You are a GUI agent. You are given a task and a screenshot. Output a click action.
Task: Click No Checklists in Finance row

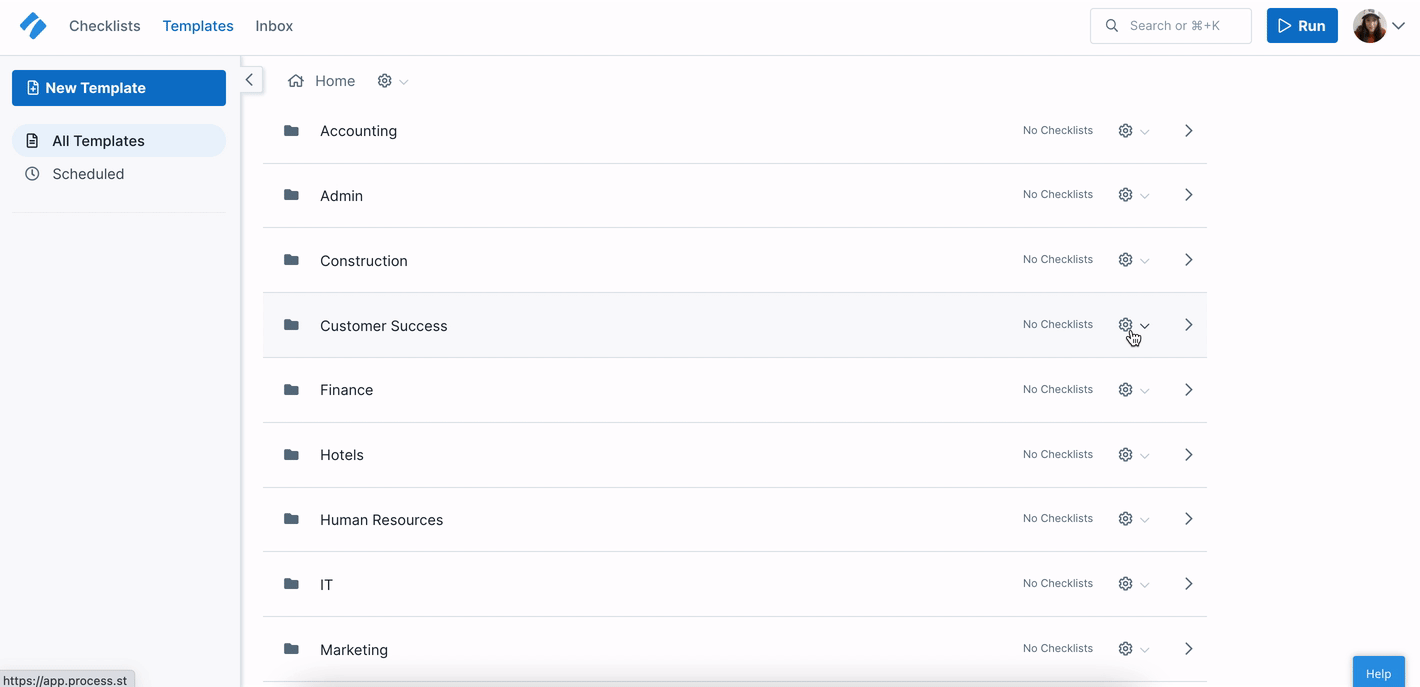(1058, 389)
